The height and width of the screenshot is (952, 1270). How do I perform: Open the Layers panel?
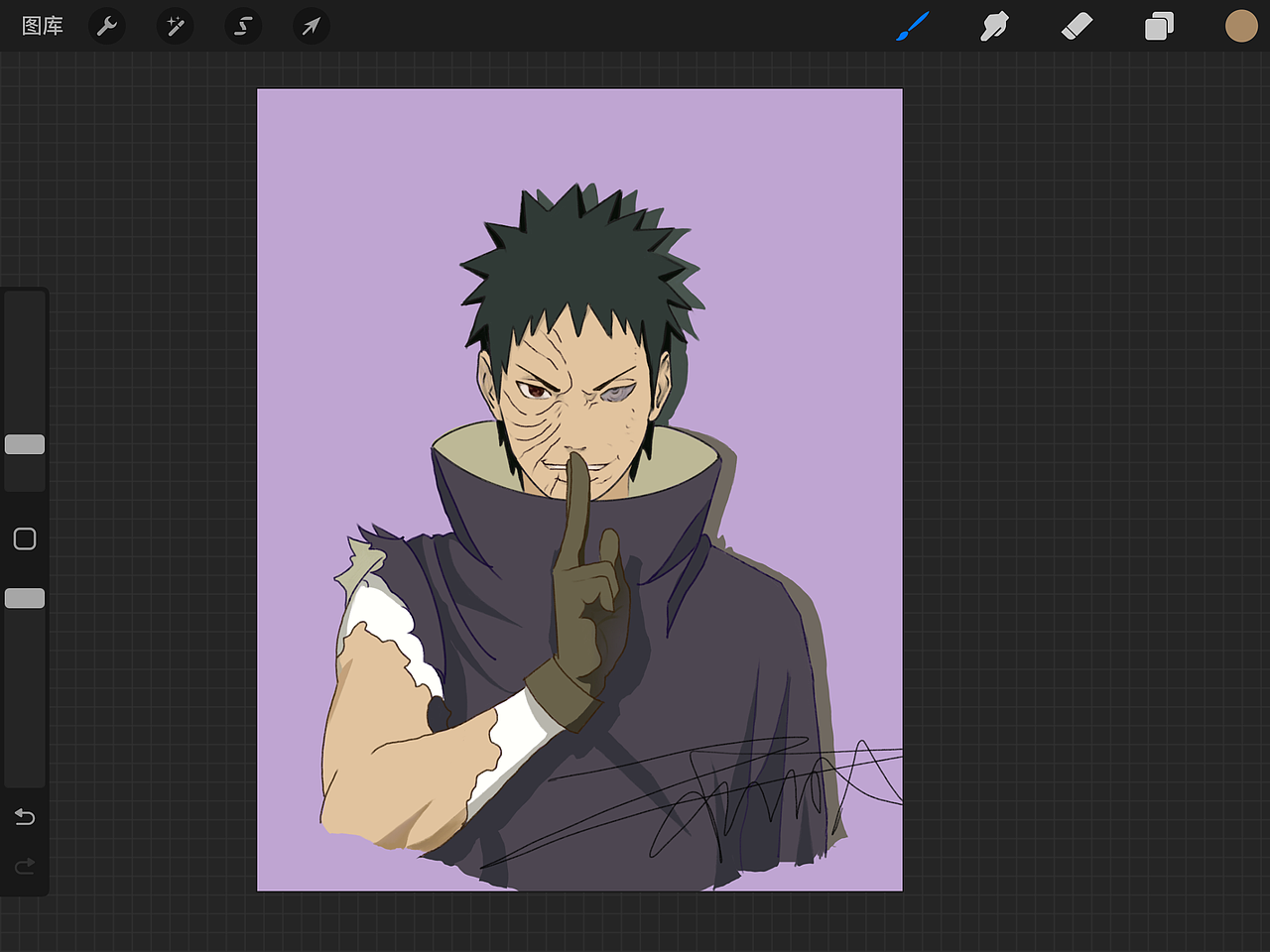click(1159, 26)
